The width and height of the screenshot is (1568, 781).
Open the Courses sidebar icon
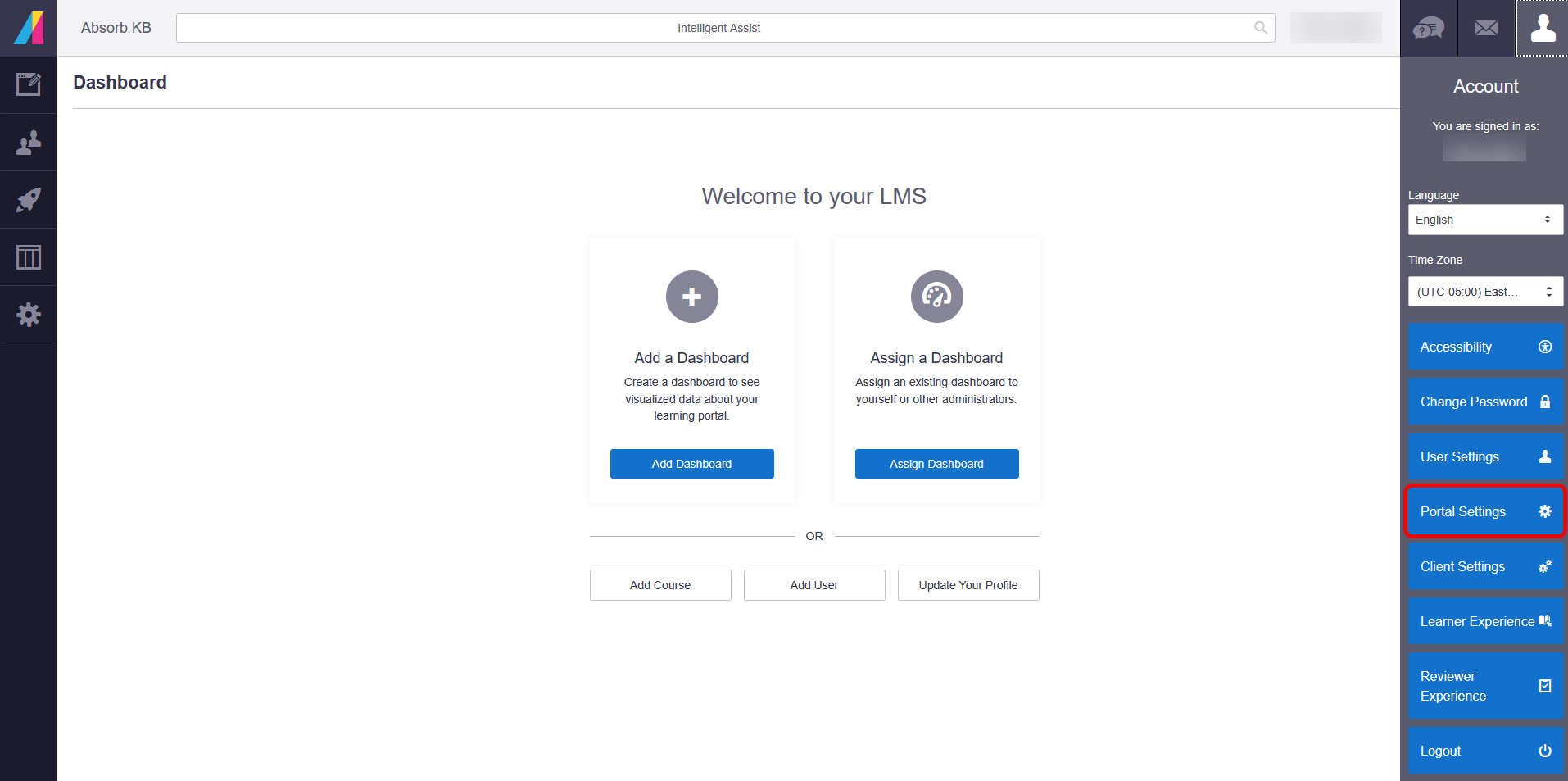pyautogui.click(x=28, y=84)
